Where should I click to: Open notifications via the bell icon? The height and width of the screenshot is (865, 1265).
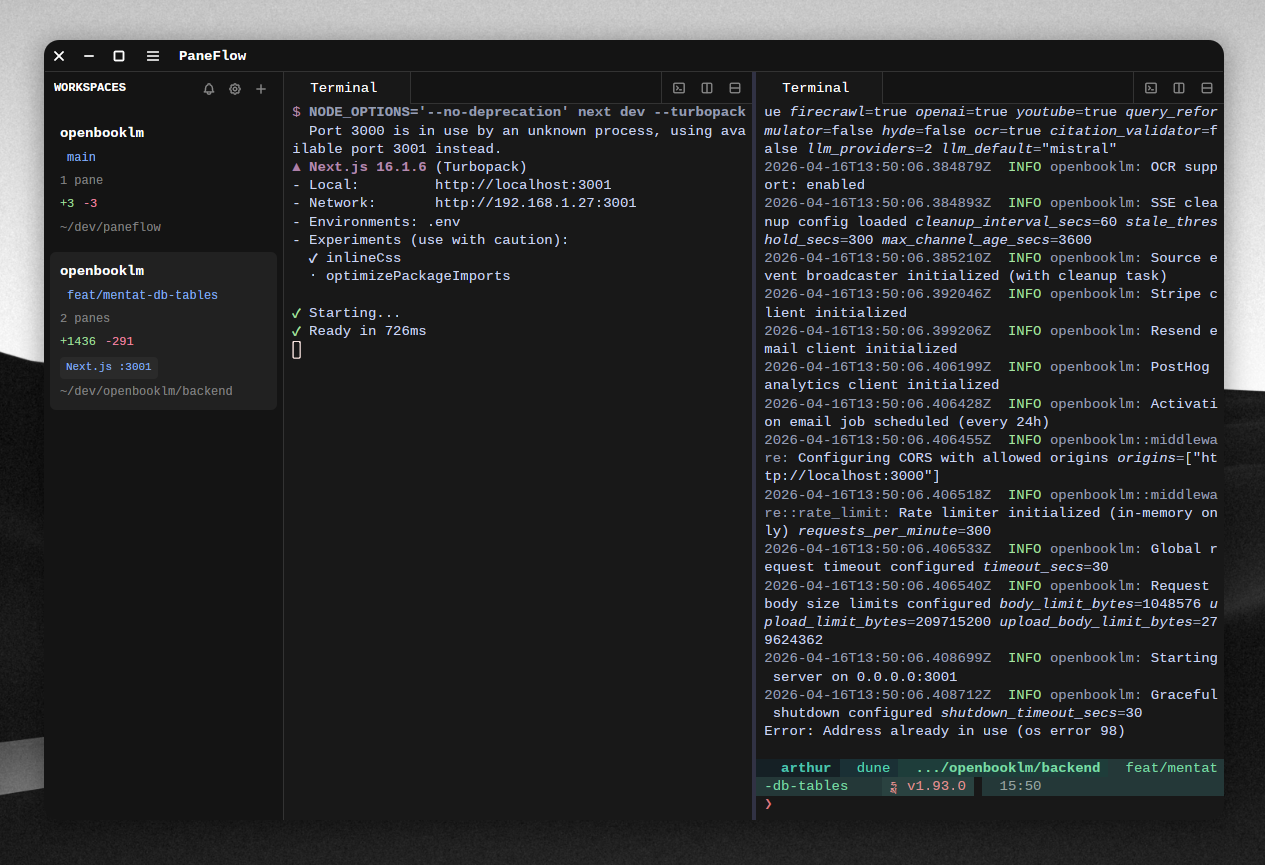click(209, 89)
